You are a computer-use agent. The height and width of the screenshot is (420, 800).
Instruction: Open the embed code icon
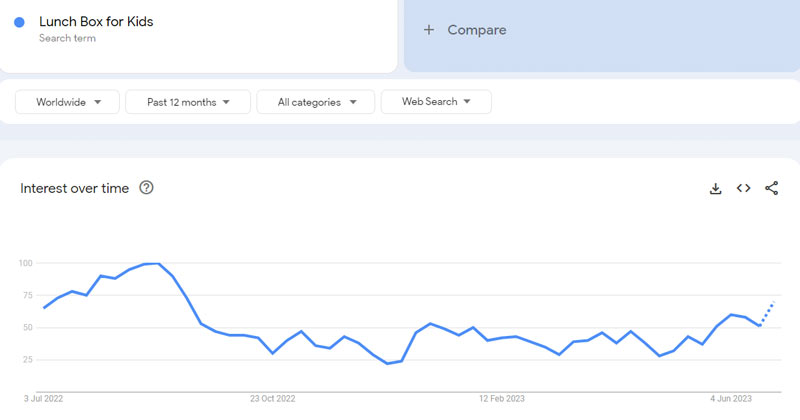tap(744, 188)
